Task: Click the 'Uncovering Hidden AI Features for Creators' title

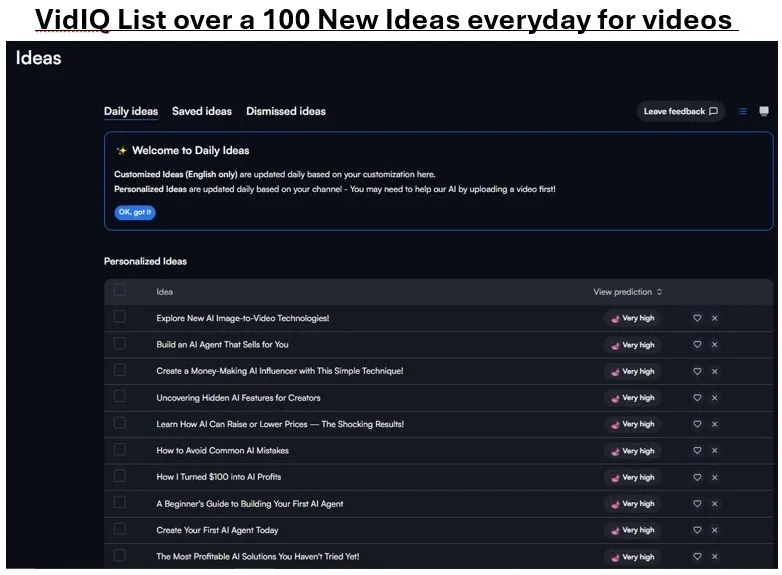Action: (x=238, y=398)
